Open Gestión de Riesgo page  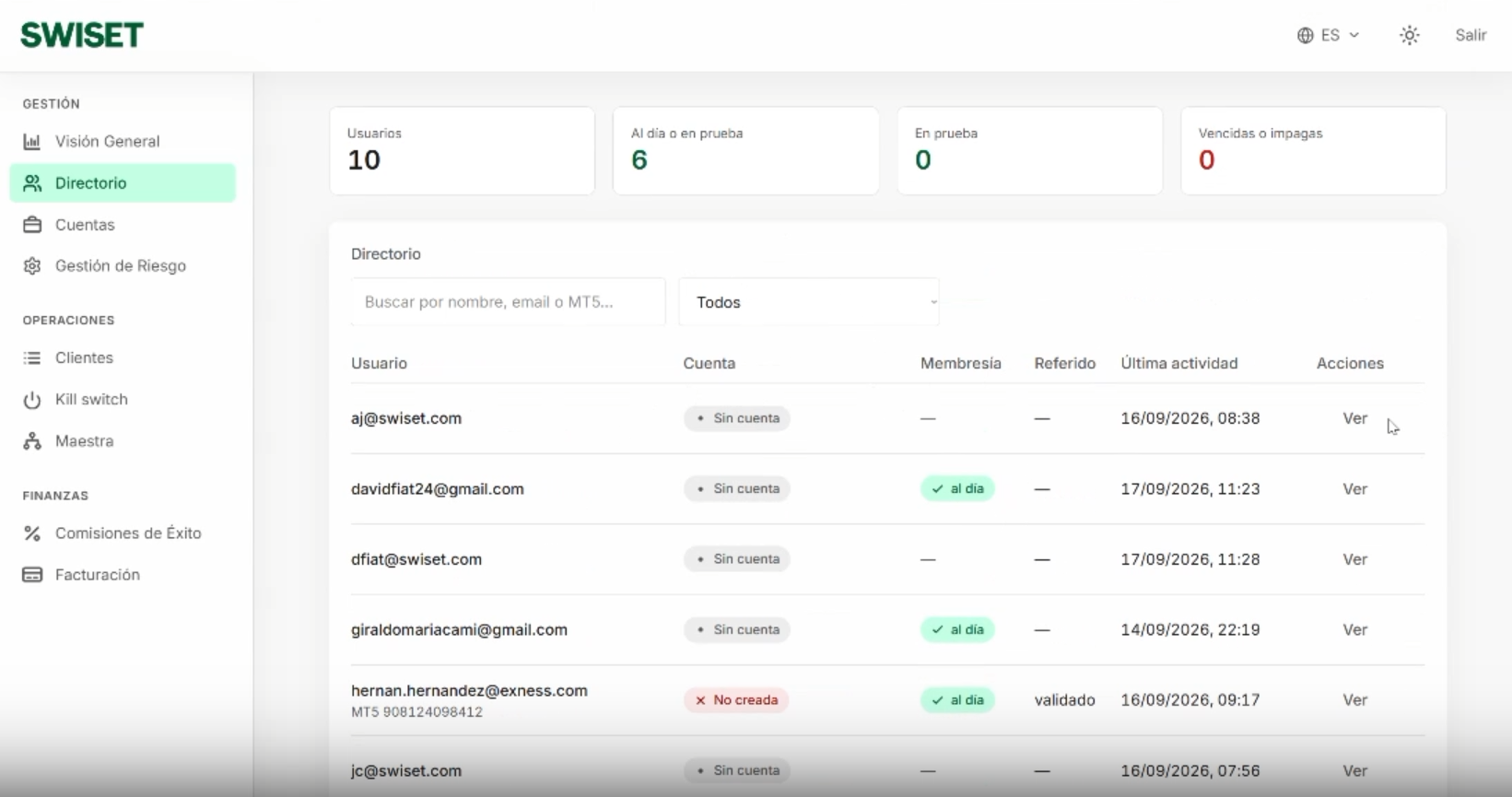click(x=123, y=266)
